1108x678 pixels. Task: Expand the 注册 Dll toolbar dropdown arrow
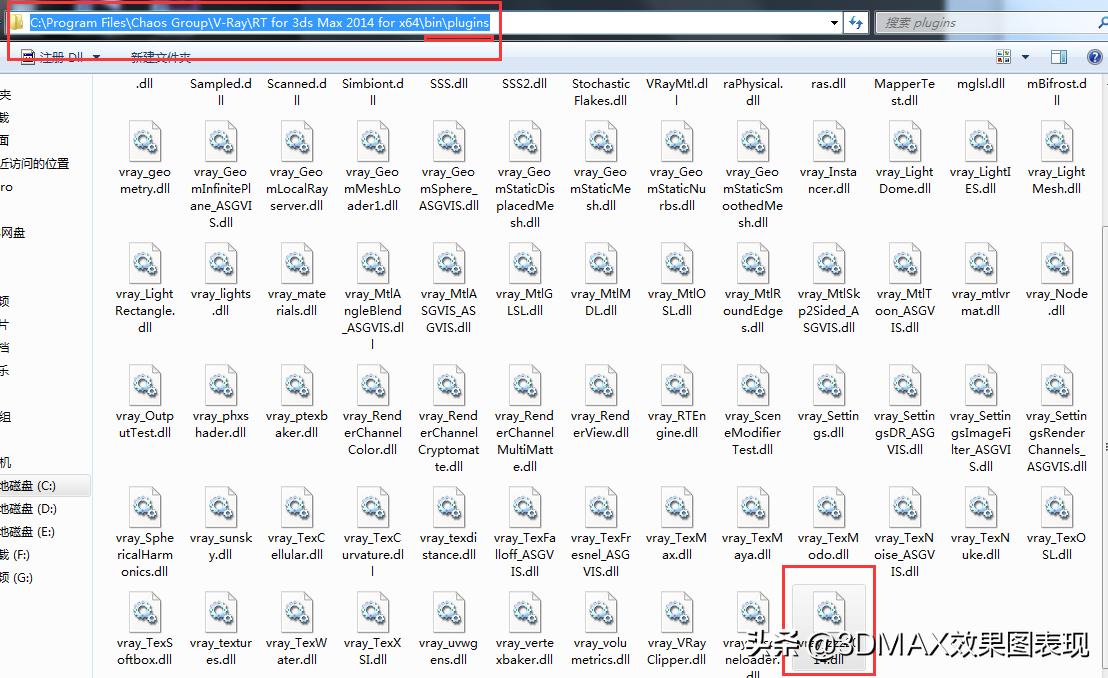point(97,57)
